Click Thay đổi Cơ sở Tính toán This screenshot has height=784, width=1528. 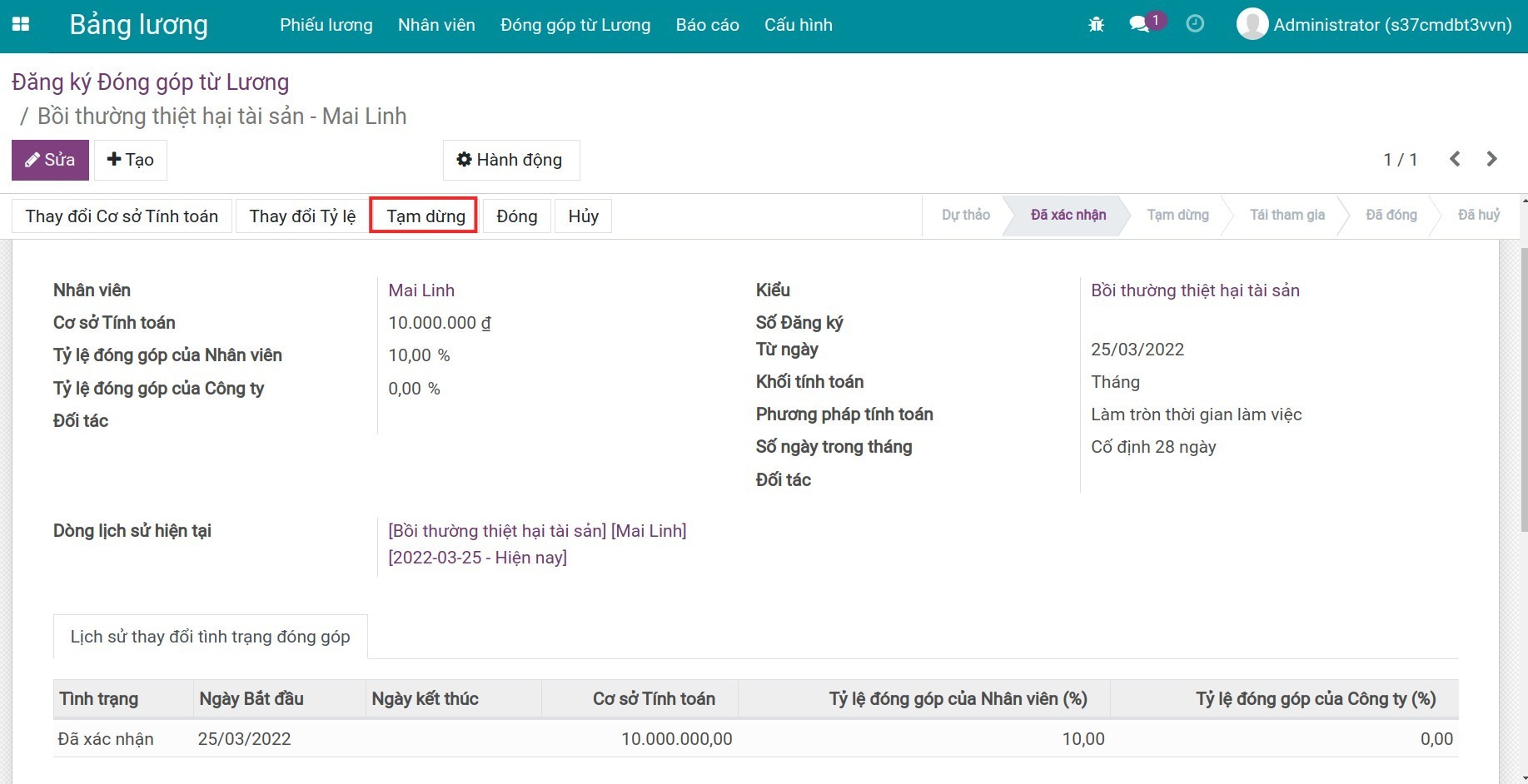[122, 216]
